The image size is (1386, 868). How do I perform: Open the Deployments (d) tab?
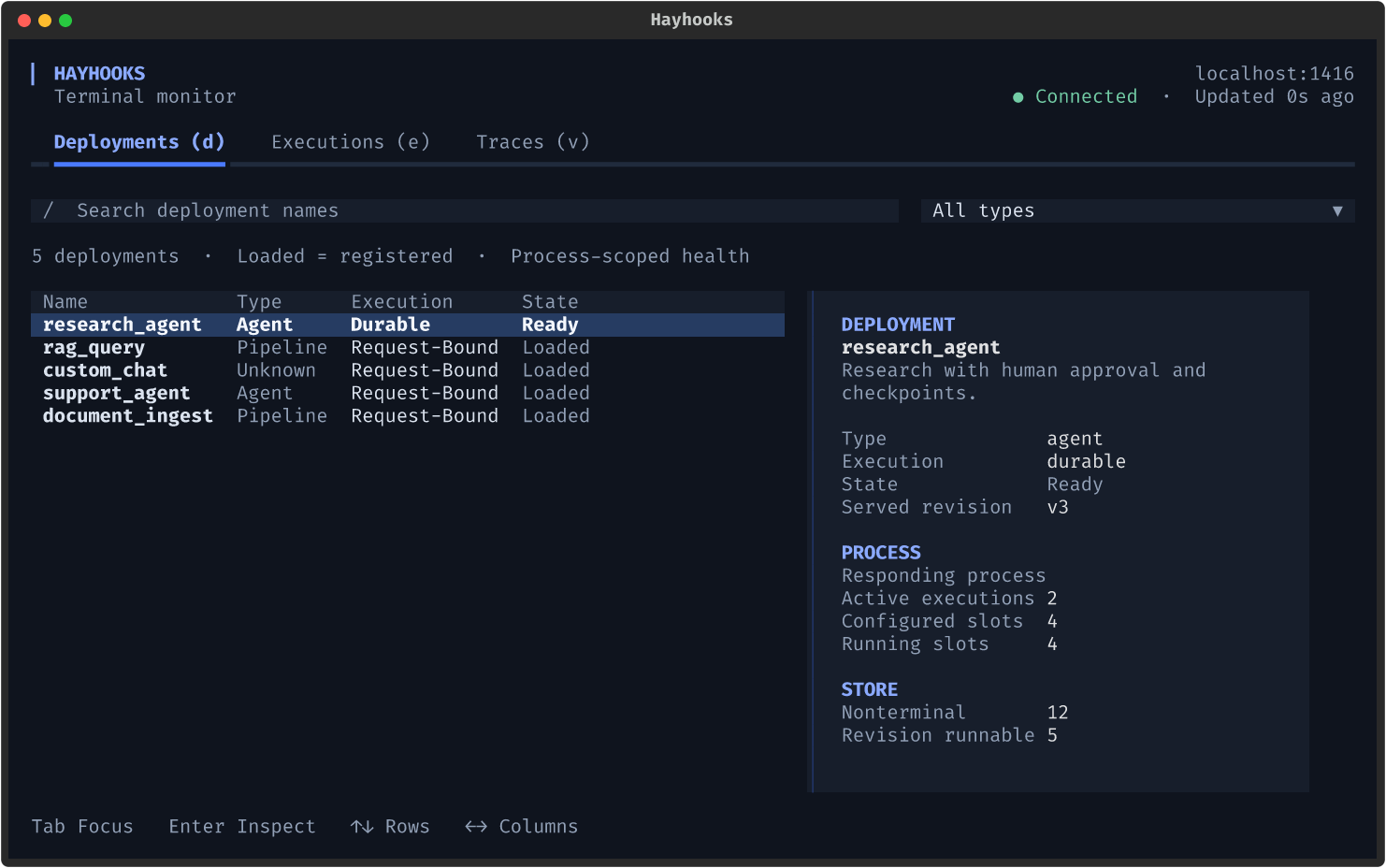click(x=139, y=142)
